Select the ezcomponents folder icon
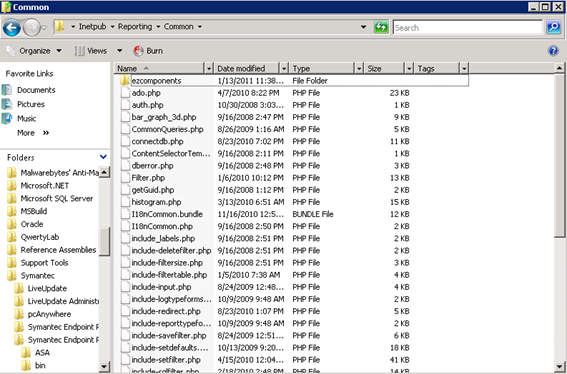 pos(125,80)
